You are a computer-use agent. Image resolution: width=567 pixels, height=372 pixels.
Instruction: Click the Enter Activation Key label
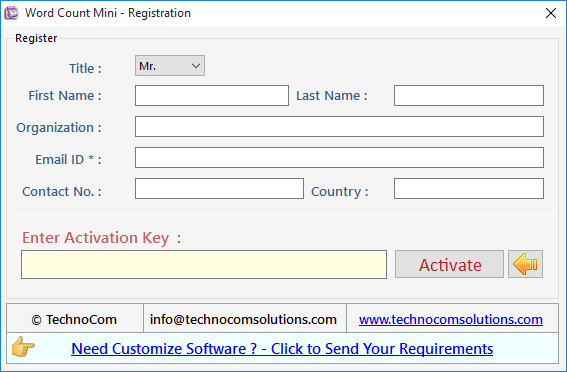[101, 238]
